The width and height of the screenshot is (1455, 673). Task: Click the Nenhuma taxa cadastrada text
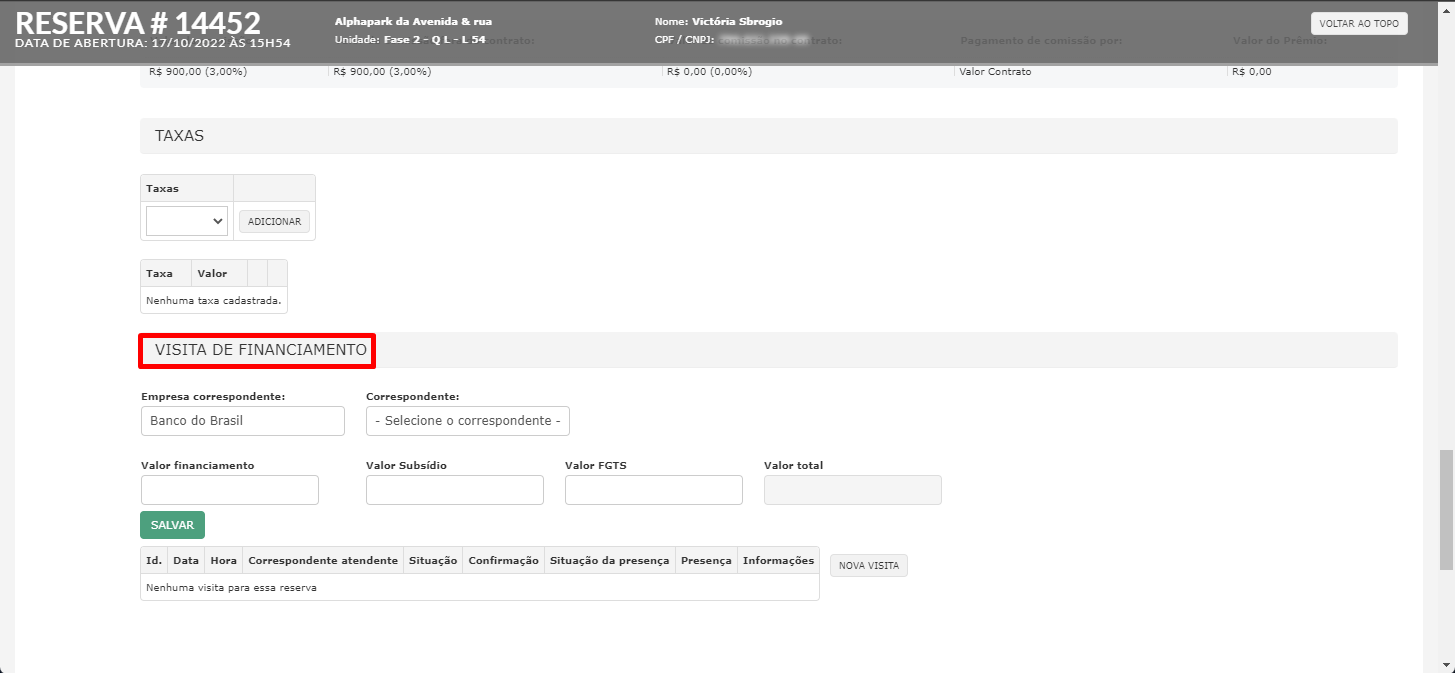click(x=214, y=300)
